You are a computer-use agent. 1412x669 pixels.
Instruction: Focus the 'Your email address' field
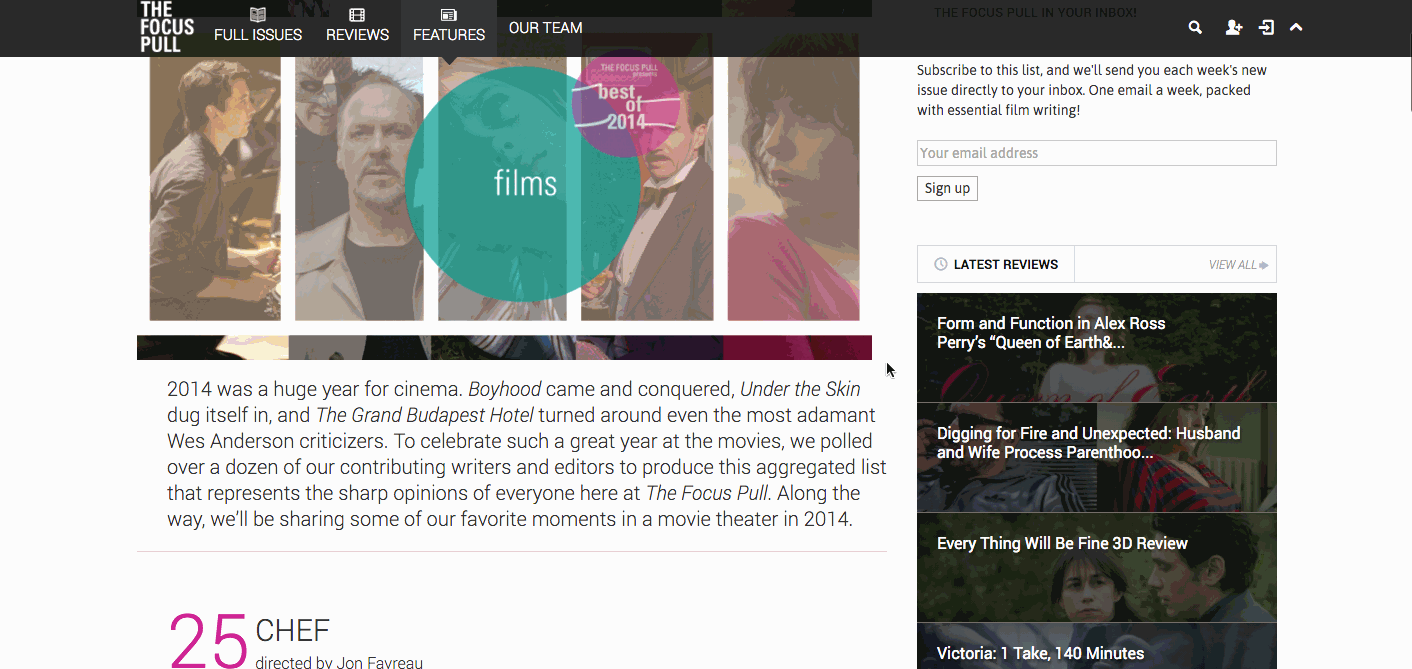[1096, 153]
